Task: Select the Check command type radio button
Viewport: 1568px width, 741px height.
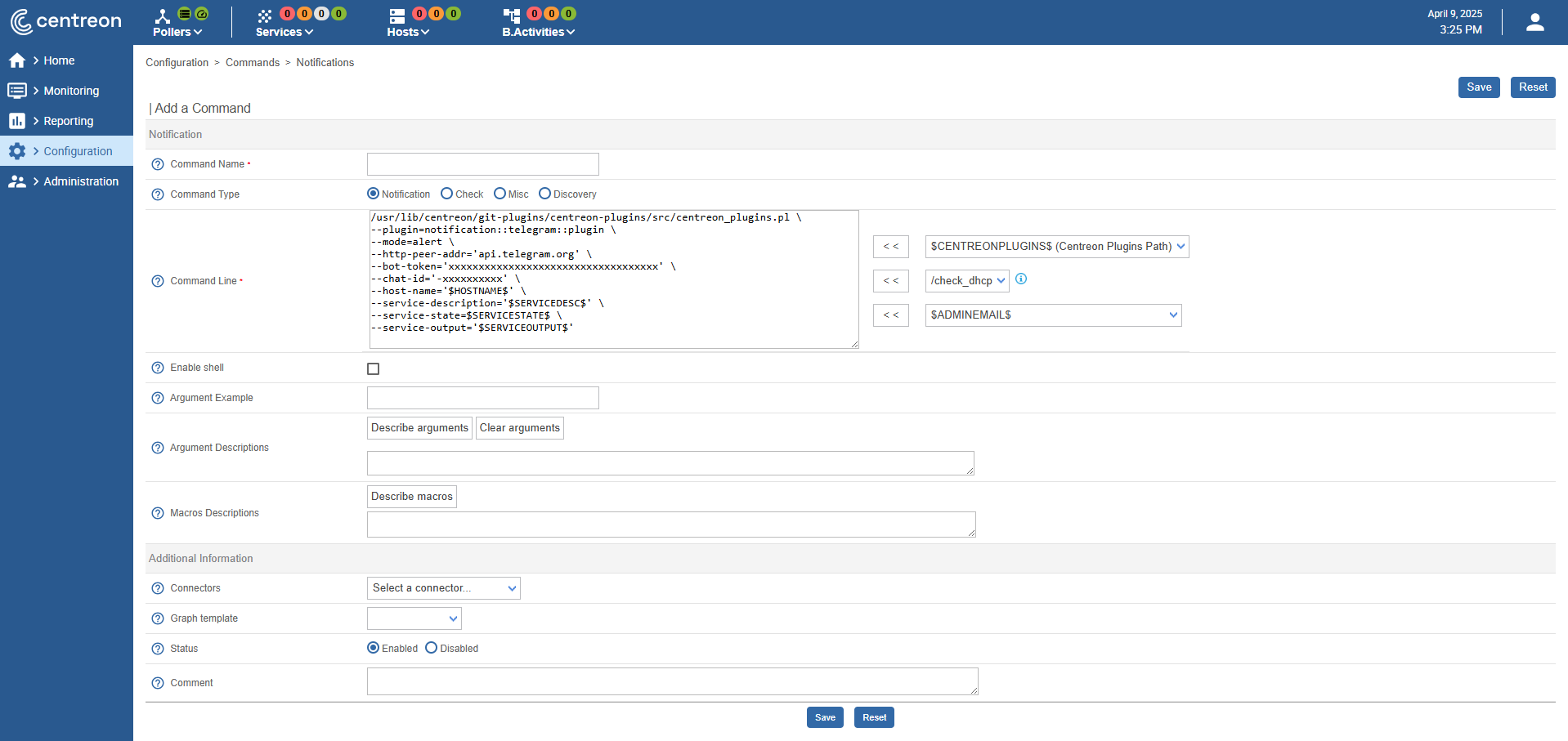Action: (x=446, y=194)
